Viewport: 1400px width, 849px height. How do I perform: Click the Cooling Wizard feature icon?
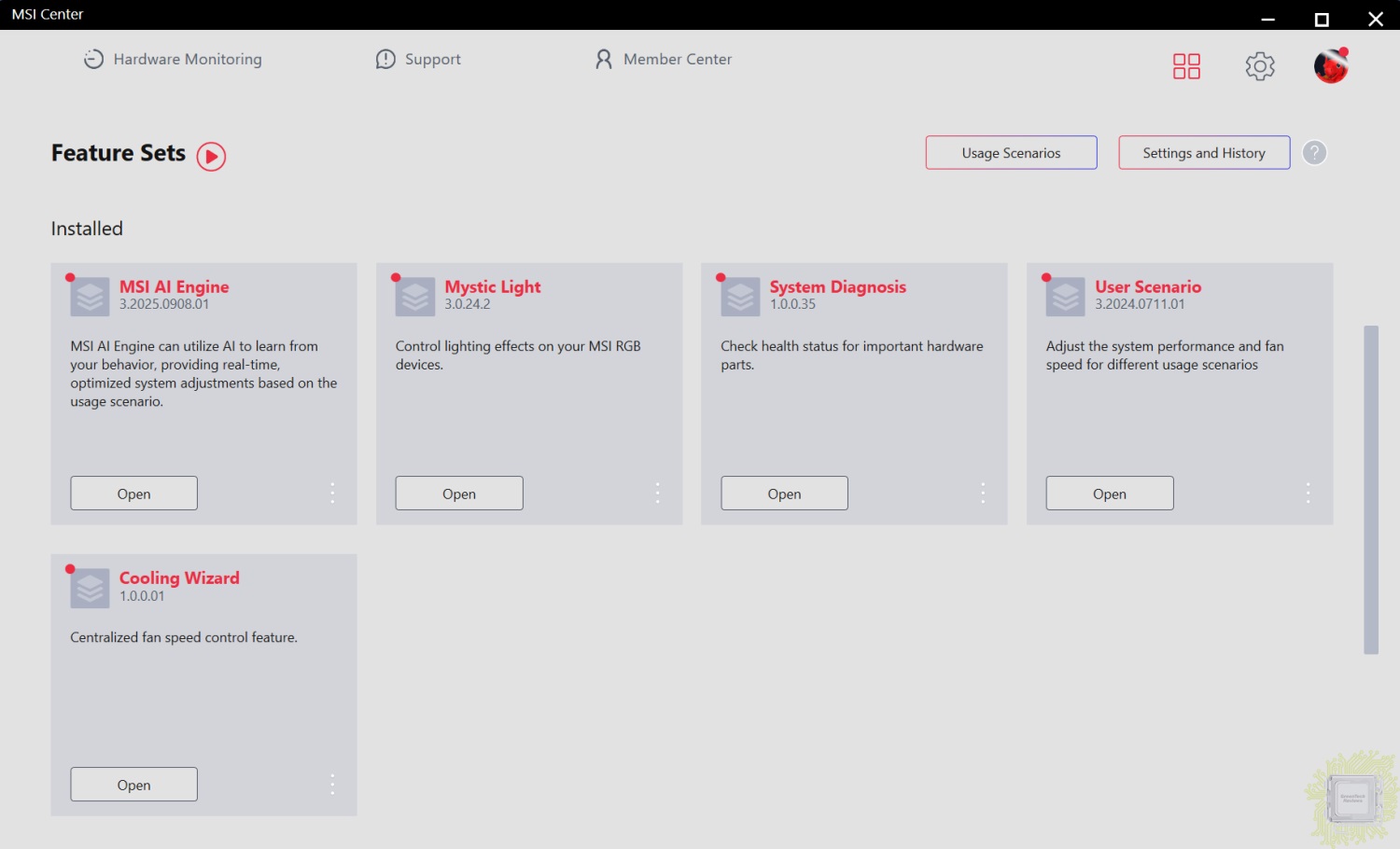91,589
